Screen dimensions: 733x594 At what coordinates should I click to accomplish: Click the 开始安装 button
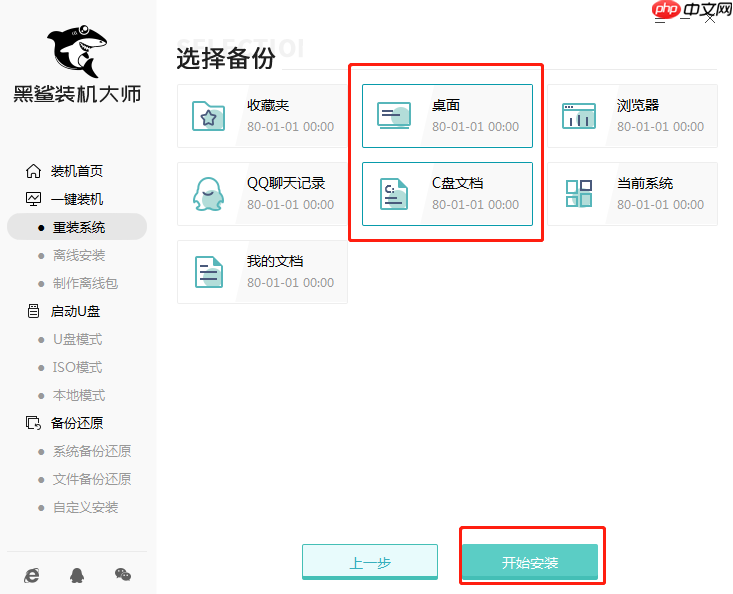(530, 562)
